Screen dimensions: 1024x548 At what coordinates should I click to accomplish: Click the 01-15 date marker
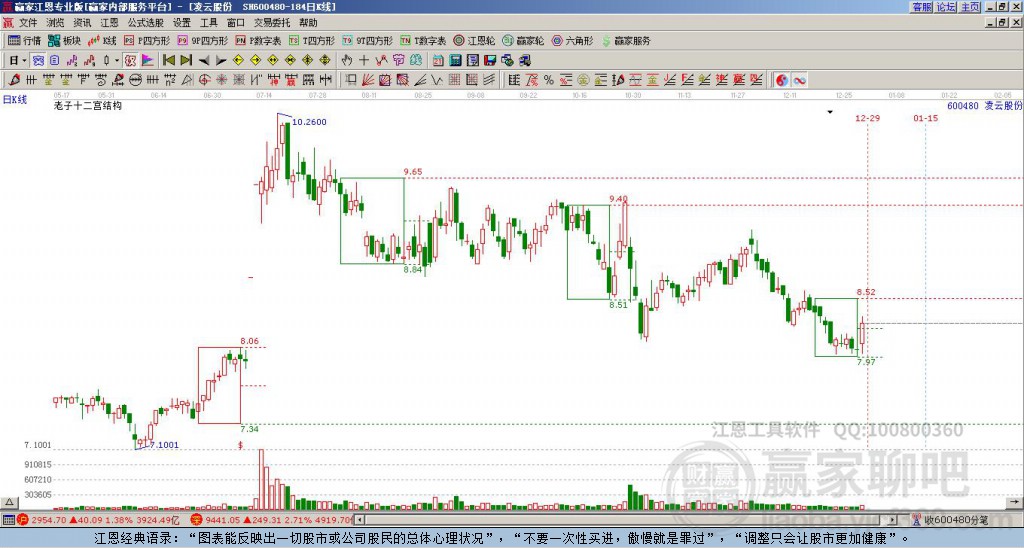coord(925,118)
